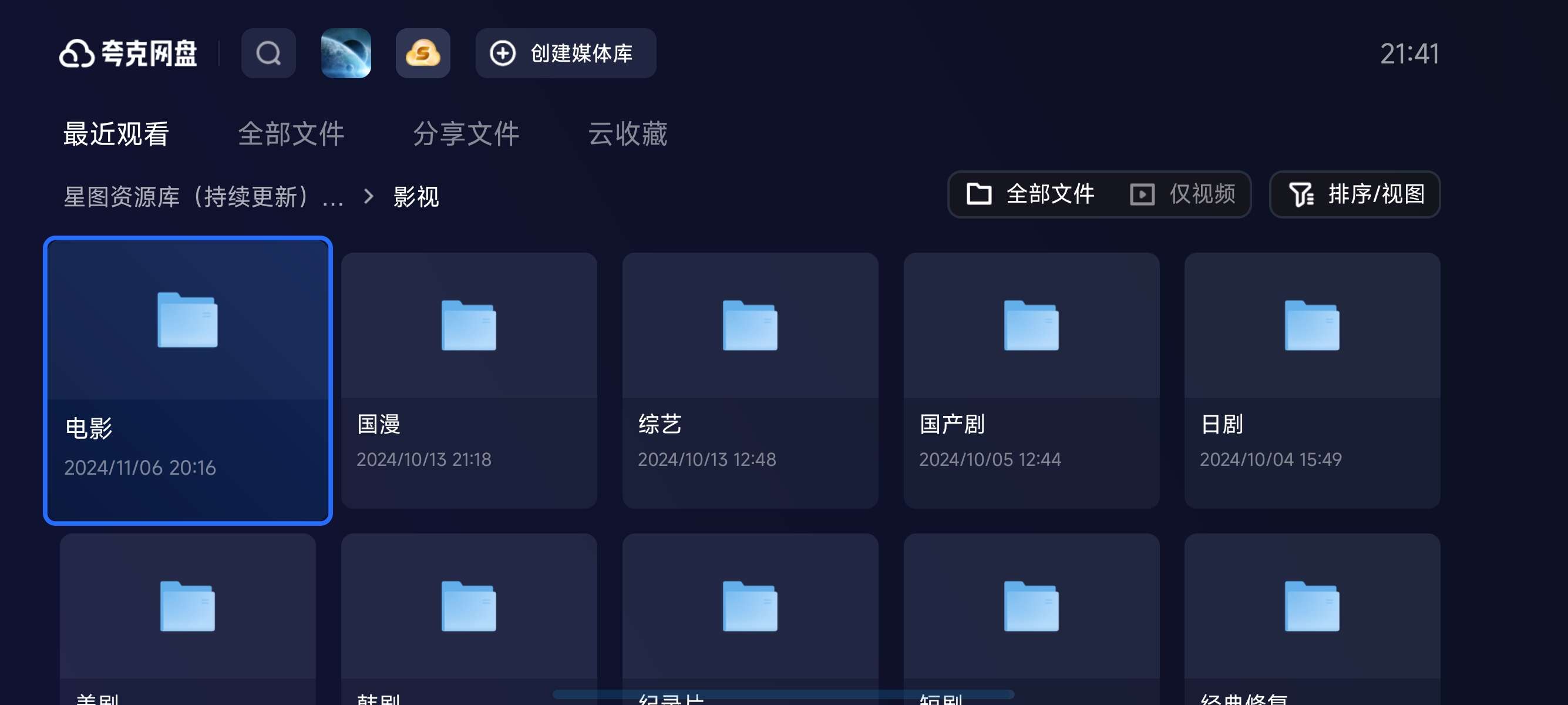Select the 仅视频 filter option
The width and height of the screenshot is (1568, 705).
point(1183,194)
